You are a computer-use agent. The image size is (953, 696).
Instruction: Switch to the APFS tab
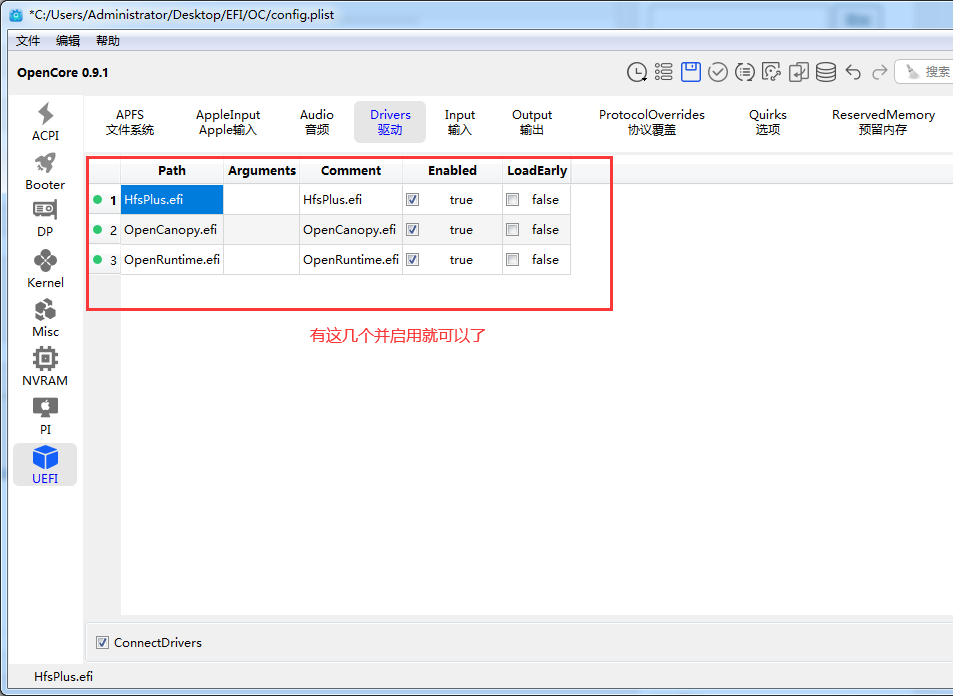130,122
